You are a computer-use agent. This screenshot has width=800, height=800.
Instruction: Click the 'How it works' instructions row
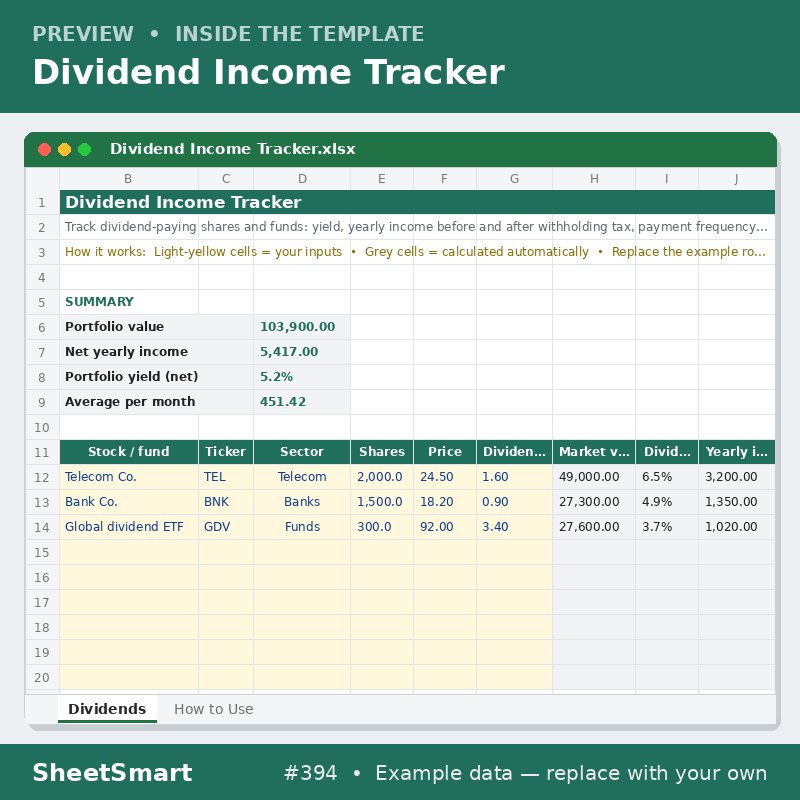(x=417, y=252)
